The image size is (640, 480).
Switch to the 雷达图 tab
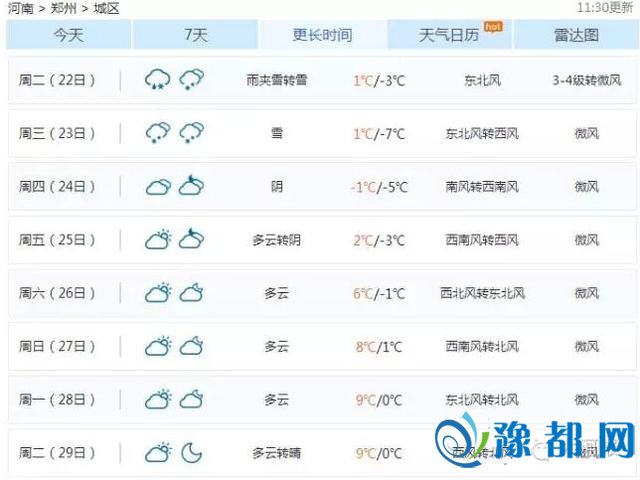(x=576, y=35)
